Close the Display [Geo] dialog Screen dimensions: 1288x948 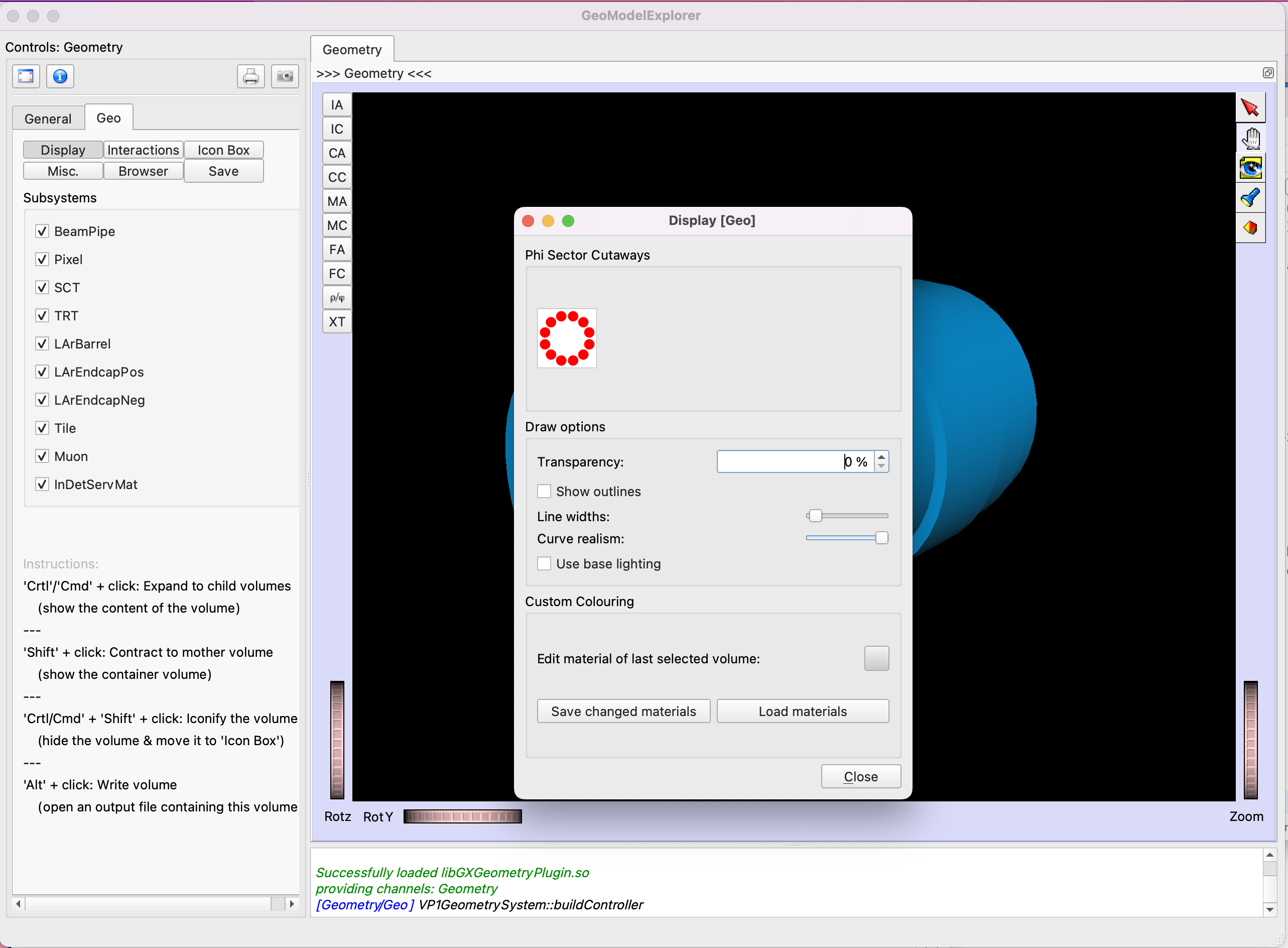click(860, 776)
